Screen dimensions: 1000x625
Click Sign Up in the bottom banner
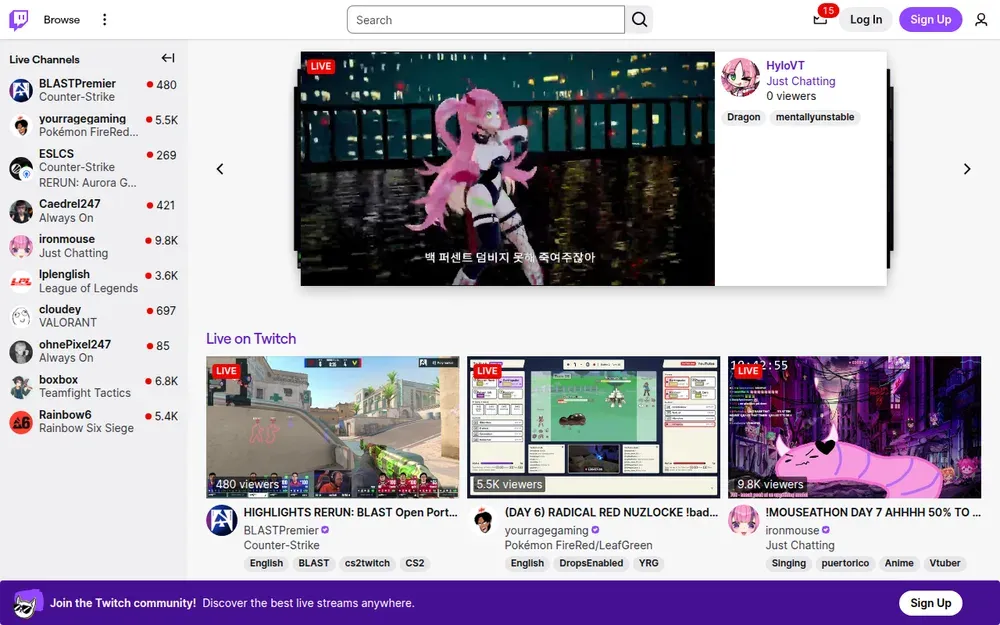930,603
